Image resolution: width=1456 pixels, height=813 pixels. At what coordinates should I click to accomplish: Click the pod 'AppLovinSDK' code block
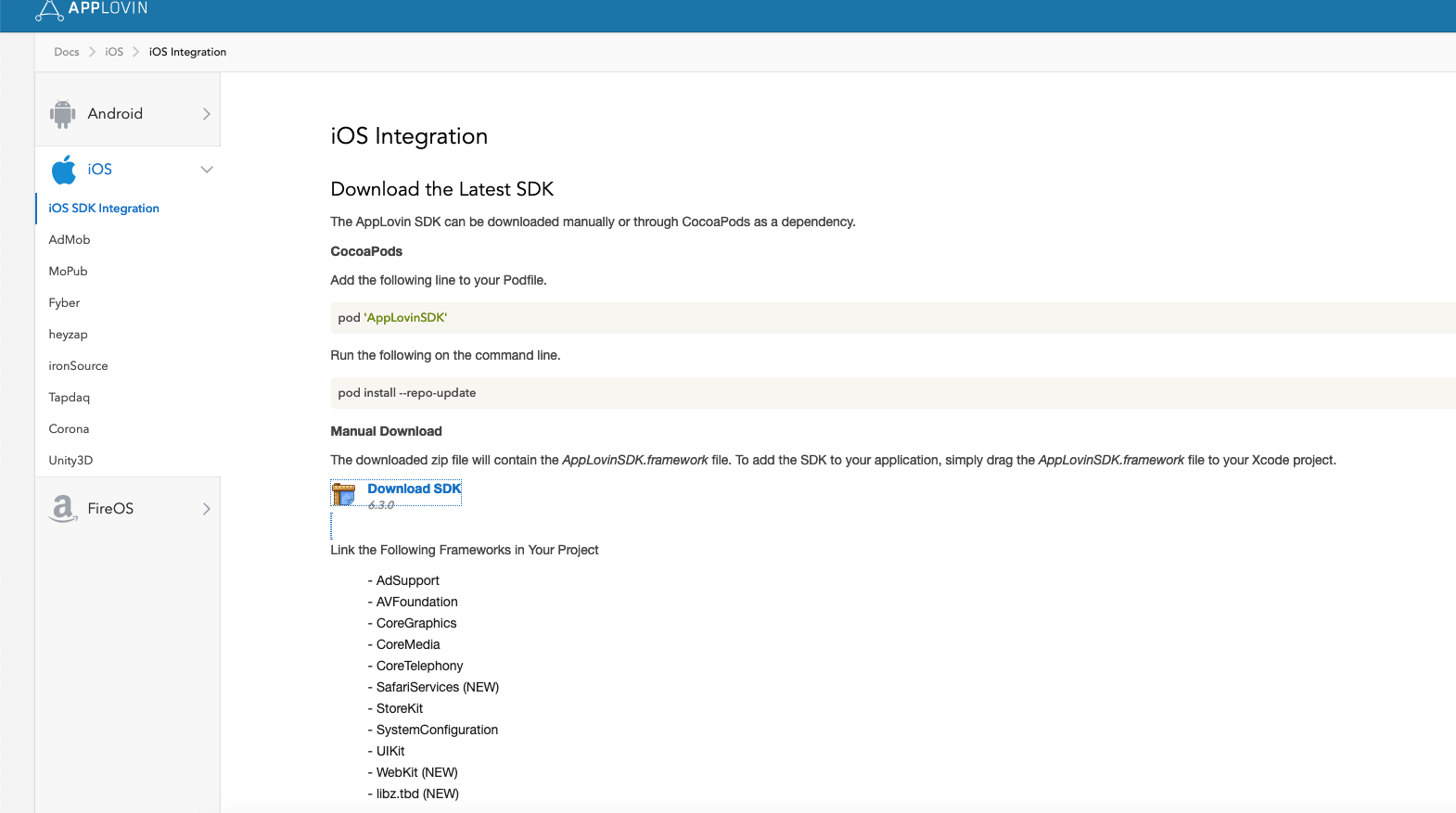[x=893, y=318]
